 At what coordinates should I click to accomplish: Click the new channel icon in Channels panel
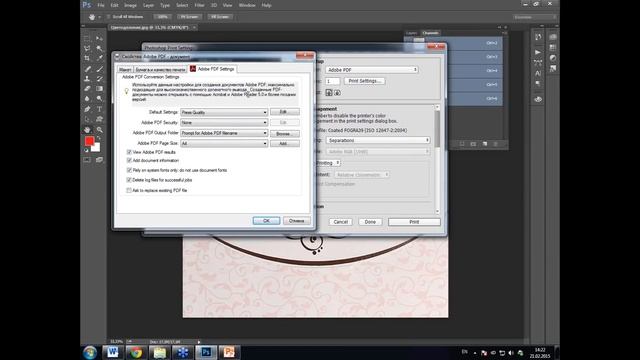tap(484, 144)
